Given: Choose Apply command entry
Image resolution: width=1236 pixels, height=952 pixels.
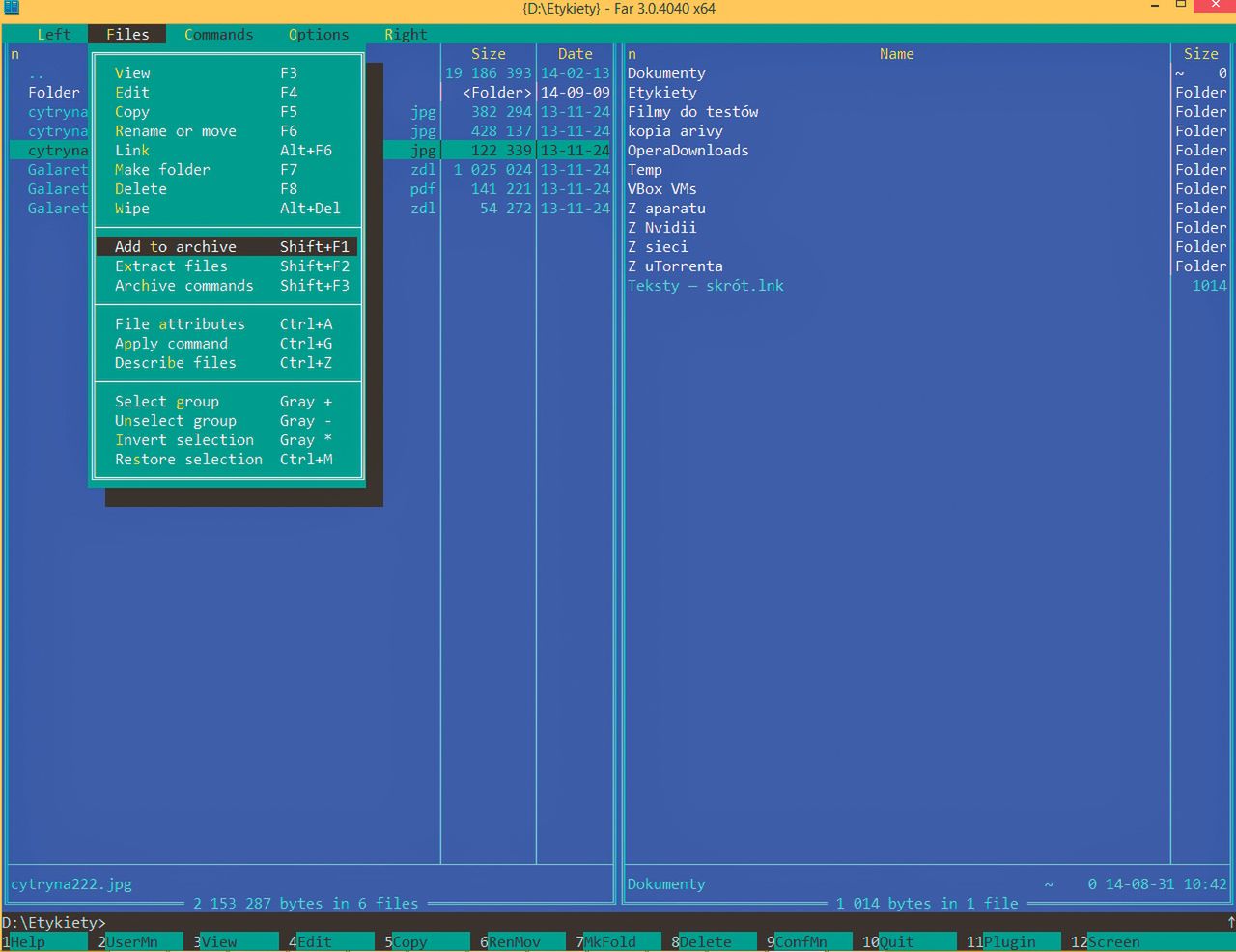Looking at the screenshot, I should [x=227, y=343].
